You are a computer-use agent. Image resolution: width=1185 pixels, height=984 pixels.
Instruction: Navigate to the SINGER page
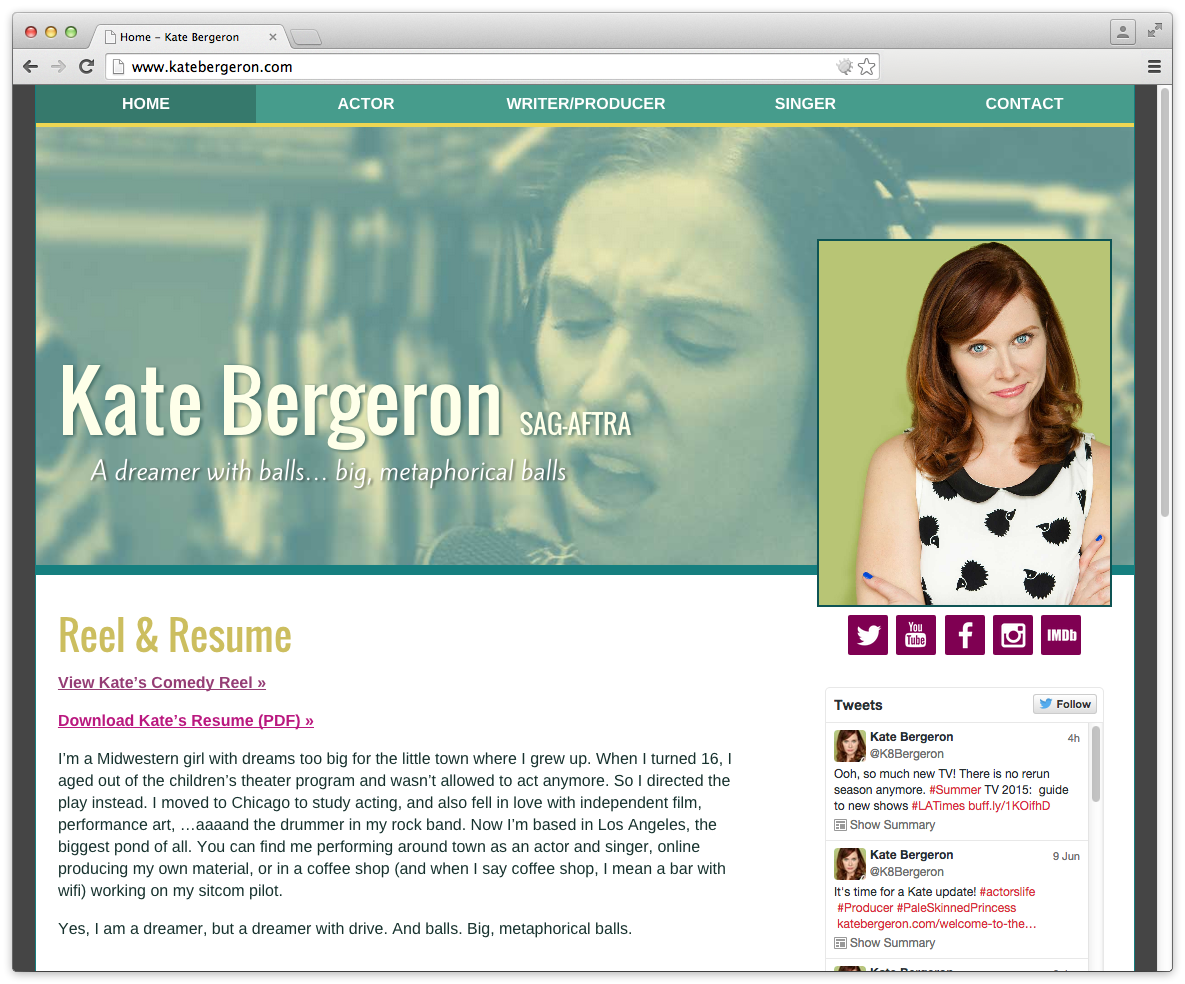pos(805,104)
